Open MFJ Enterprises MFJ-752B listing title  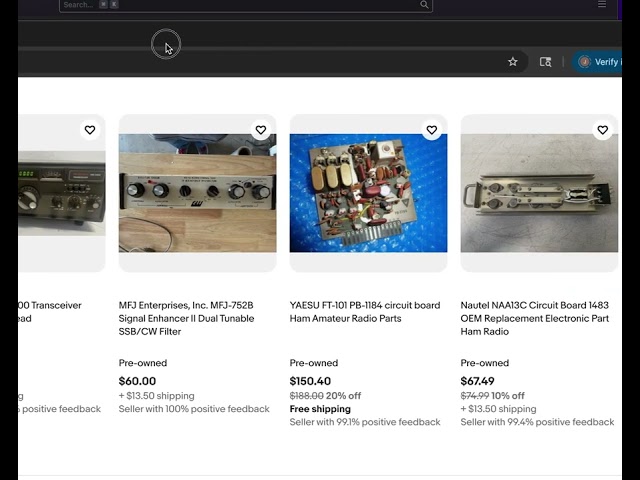(187, 318)
